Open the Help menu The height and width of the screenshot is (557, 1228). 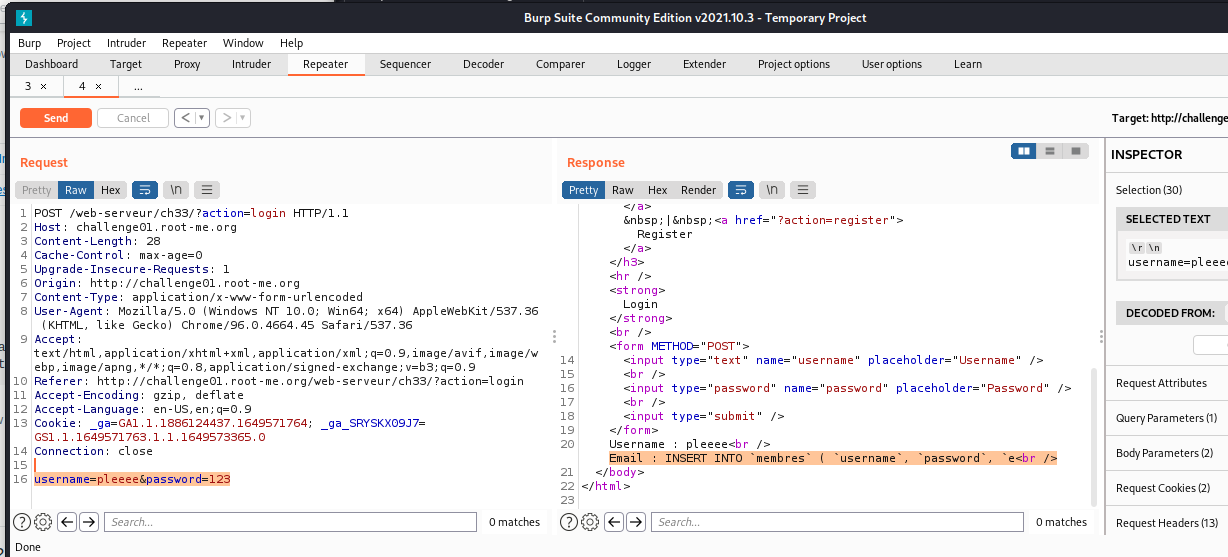tap(291, 43)
